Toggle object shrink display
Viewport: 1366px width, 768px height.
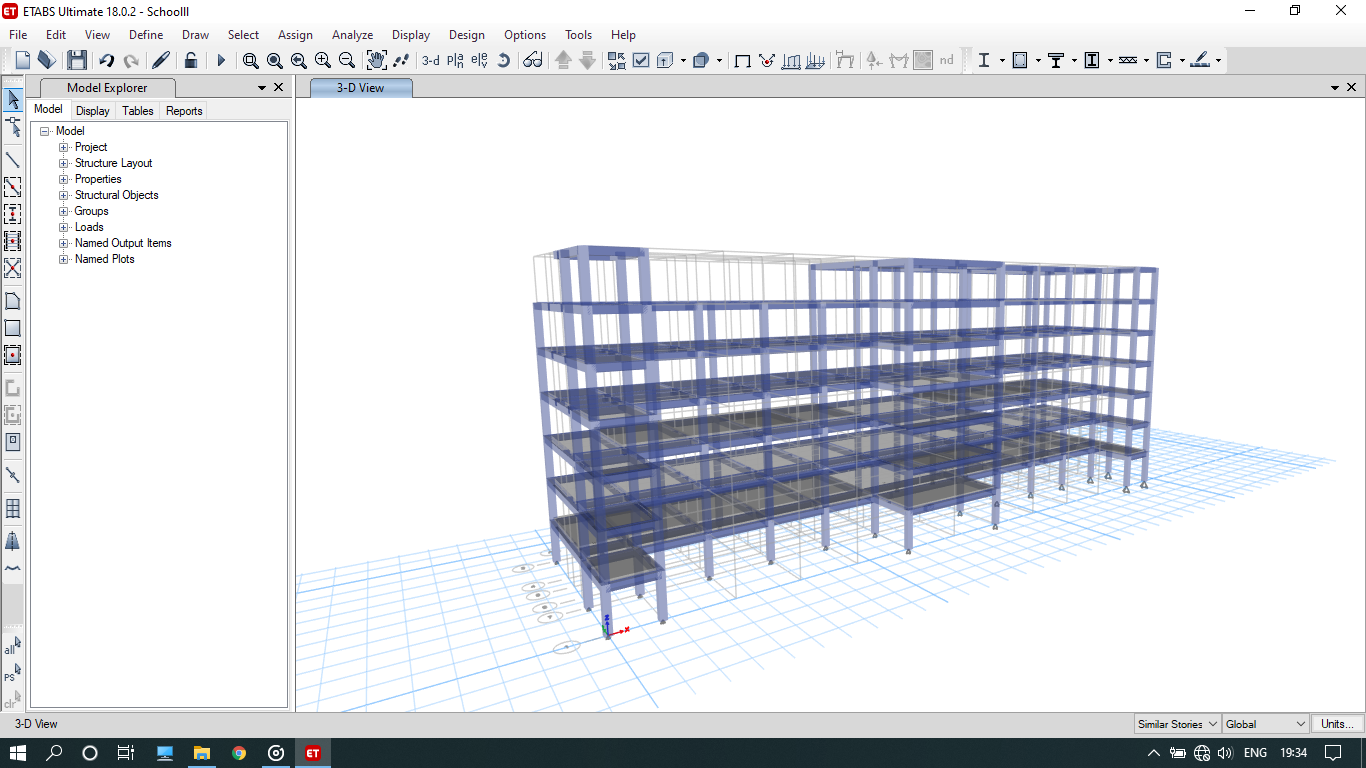click(616, 60)
